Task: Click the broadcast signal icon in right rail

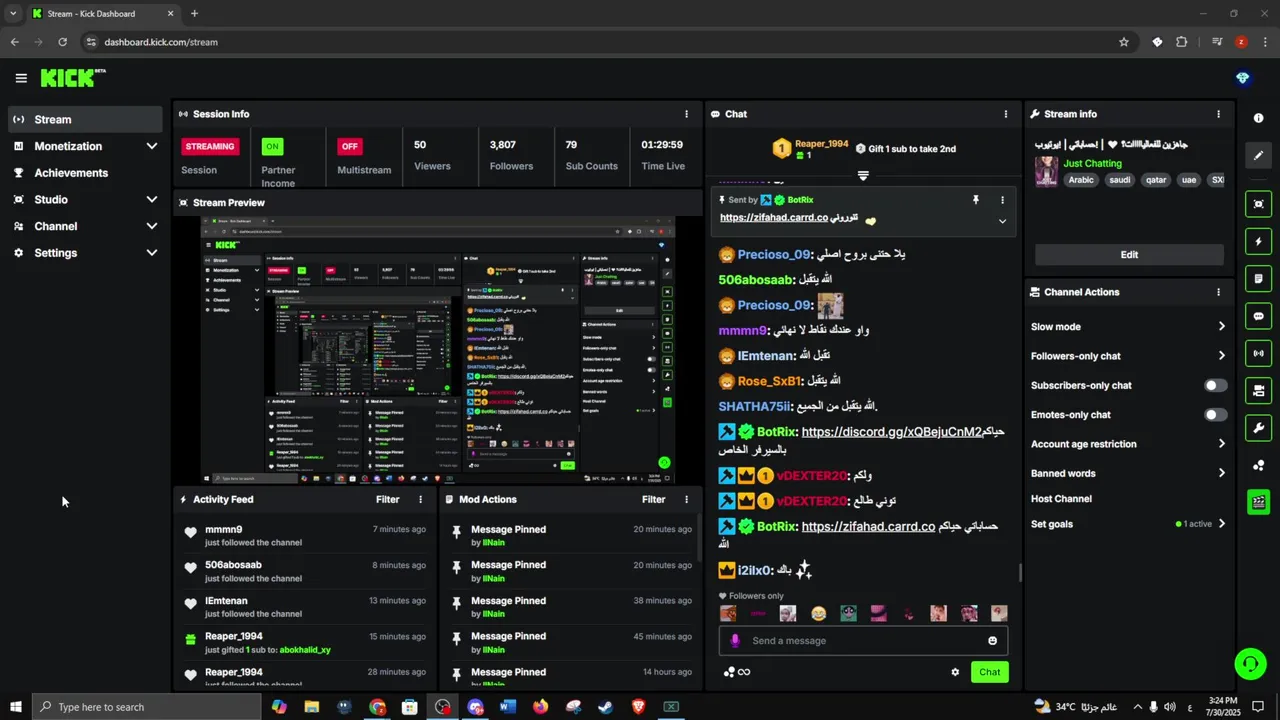Action: (1258, 353)
